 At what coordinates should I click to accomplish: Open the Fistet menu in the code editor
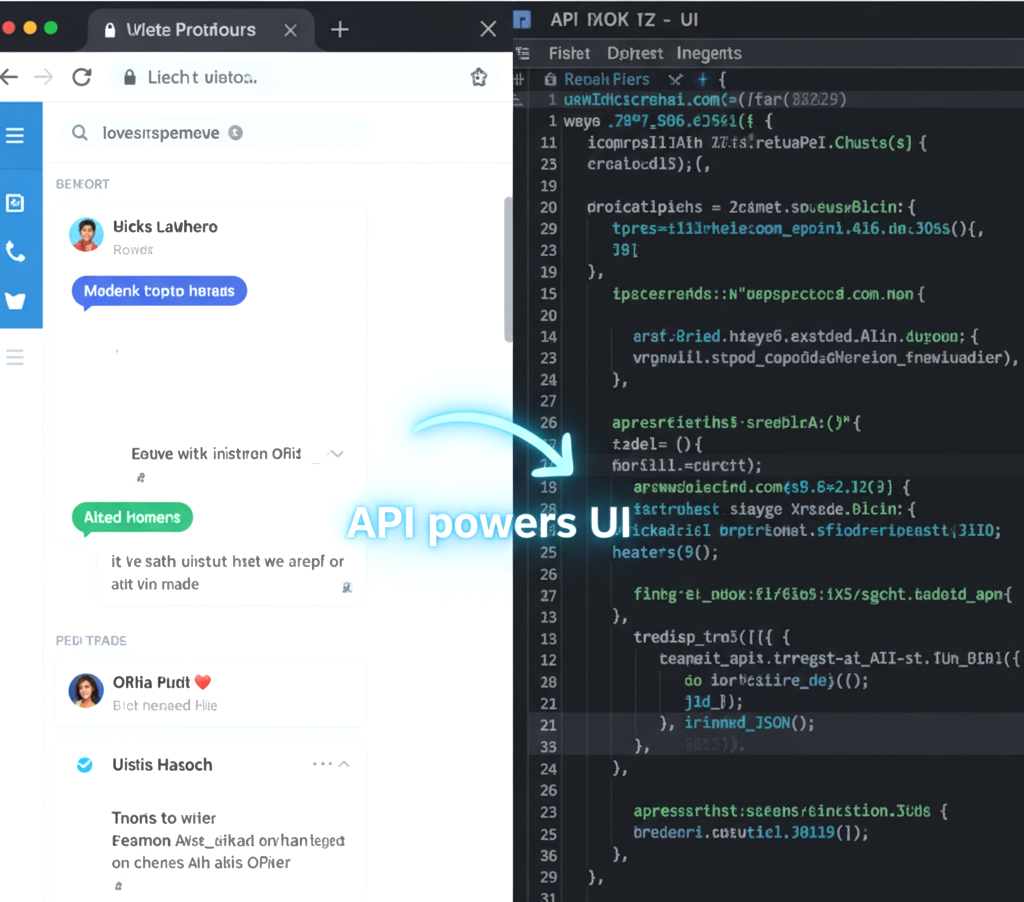(x=569, y=53)
